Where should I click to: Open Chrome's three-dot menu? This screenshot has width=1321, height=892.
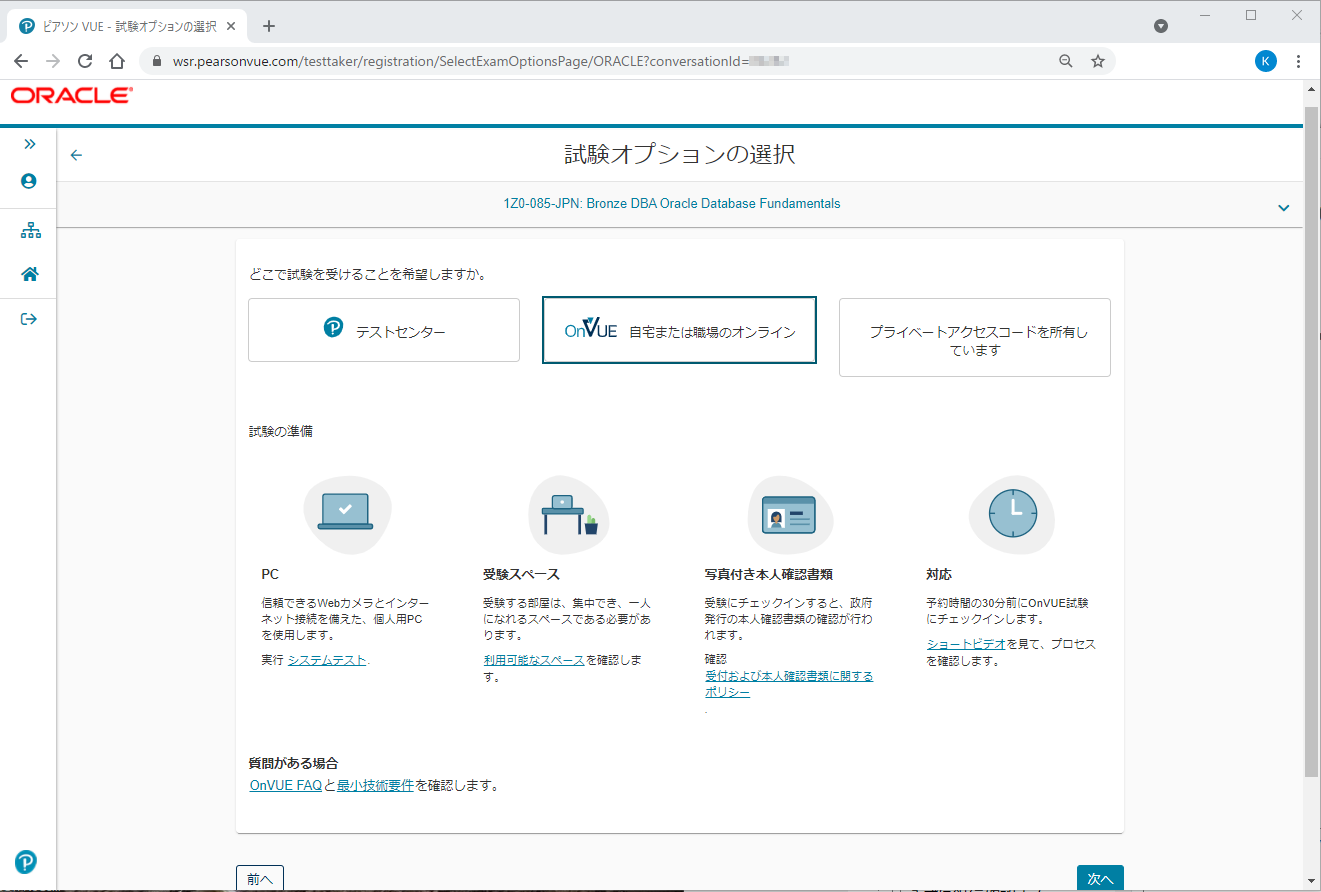tap(1298, 61)
